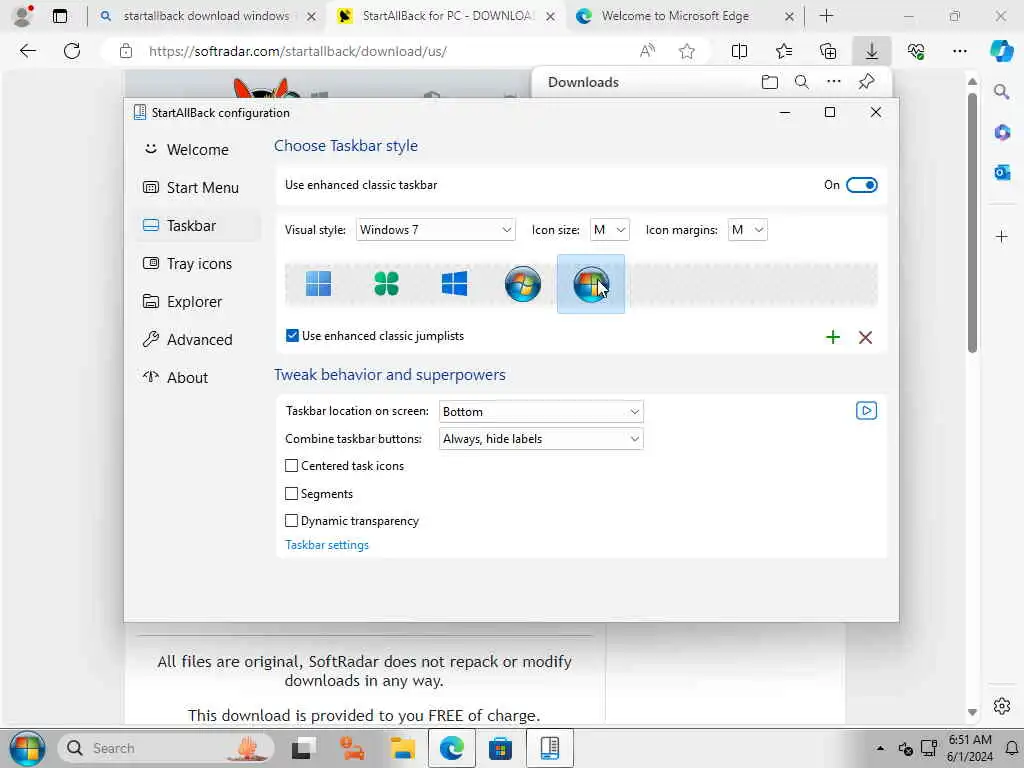Enable Centered task icons checkbox
This screenshot has height=768, width=1024.
pyautogui.click(x=291, y=466)
